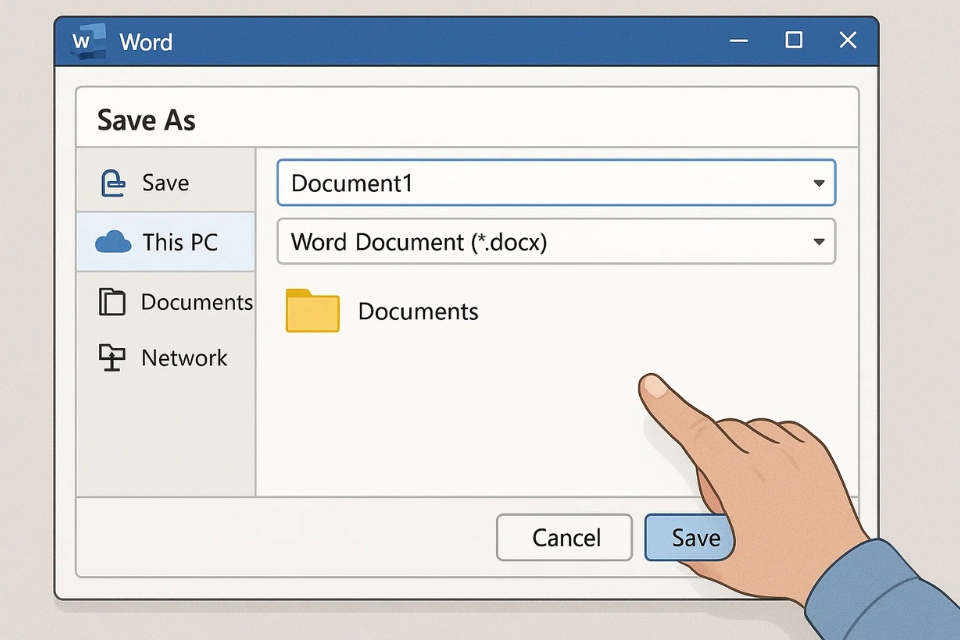Click the blue cloud icon beside This PC
Screen dimensions: 960x640
(x=113, y=242)
